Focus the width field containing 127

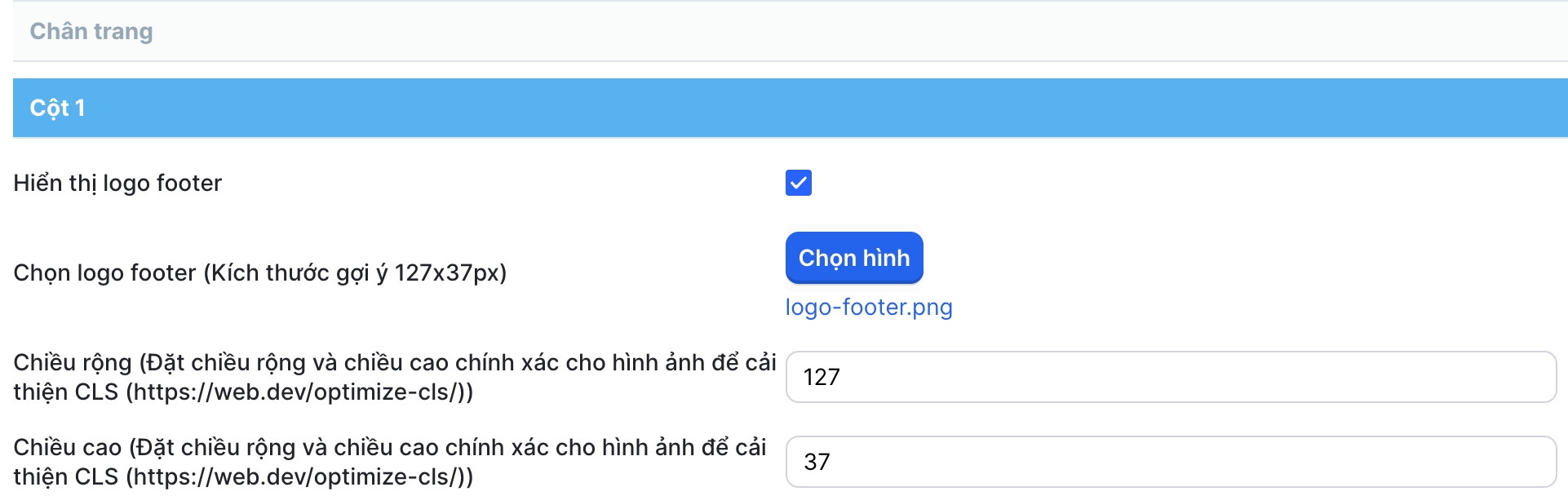[x=1170, y=377]
